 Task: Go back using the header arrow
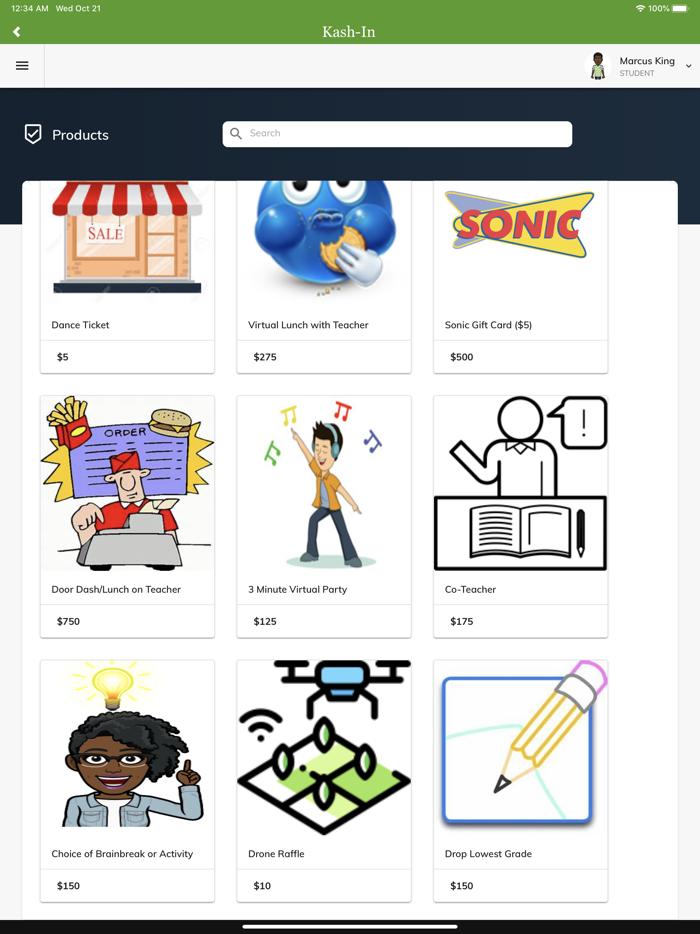17,32
